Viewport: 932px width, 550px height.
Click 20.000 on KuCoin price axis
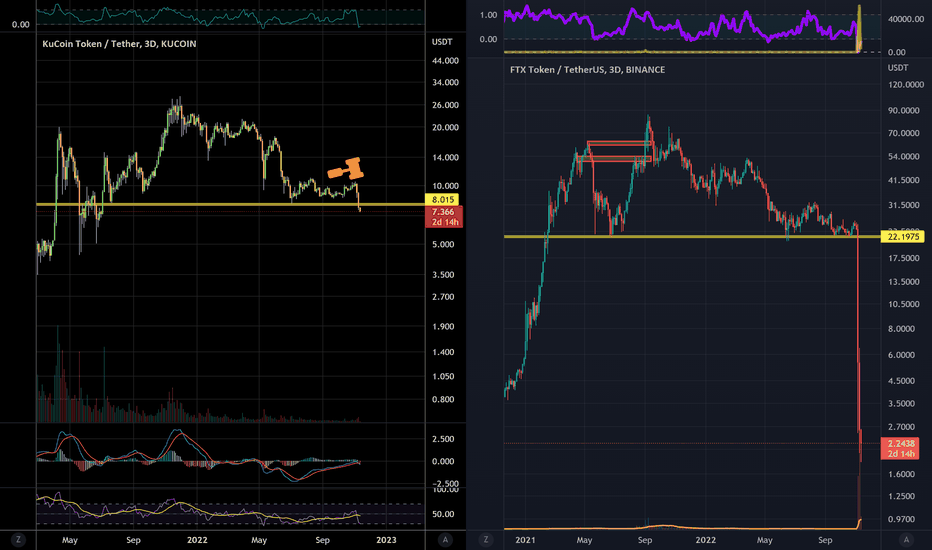click(445, 127)
